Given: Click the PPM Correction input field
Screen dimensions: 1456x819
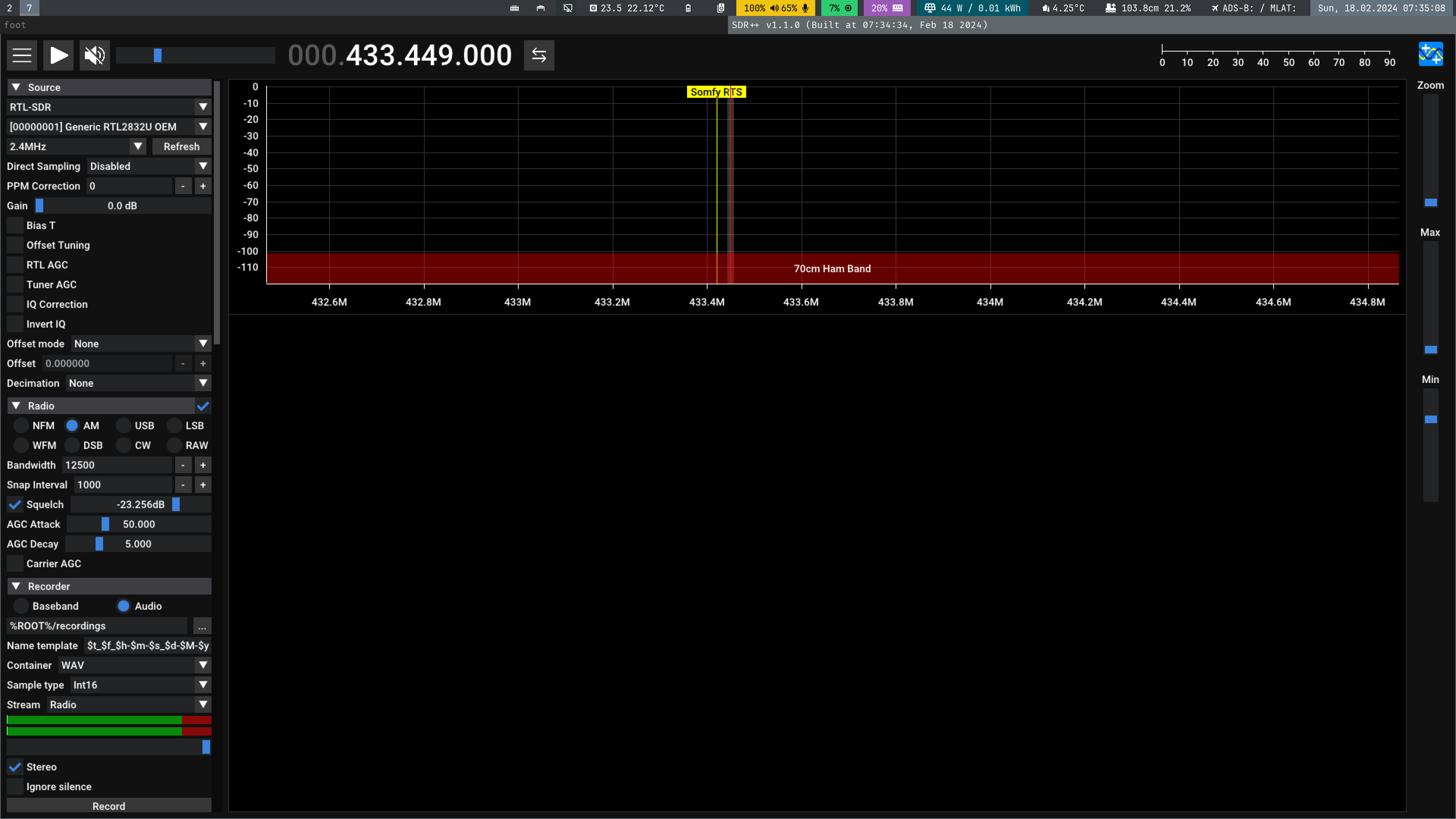Looking at the screenshot, I should point(129,186).
